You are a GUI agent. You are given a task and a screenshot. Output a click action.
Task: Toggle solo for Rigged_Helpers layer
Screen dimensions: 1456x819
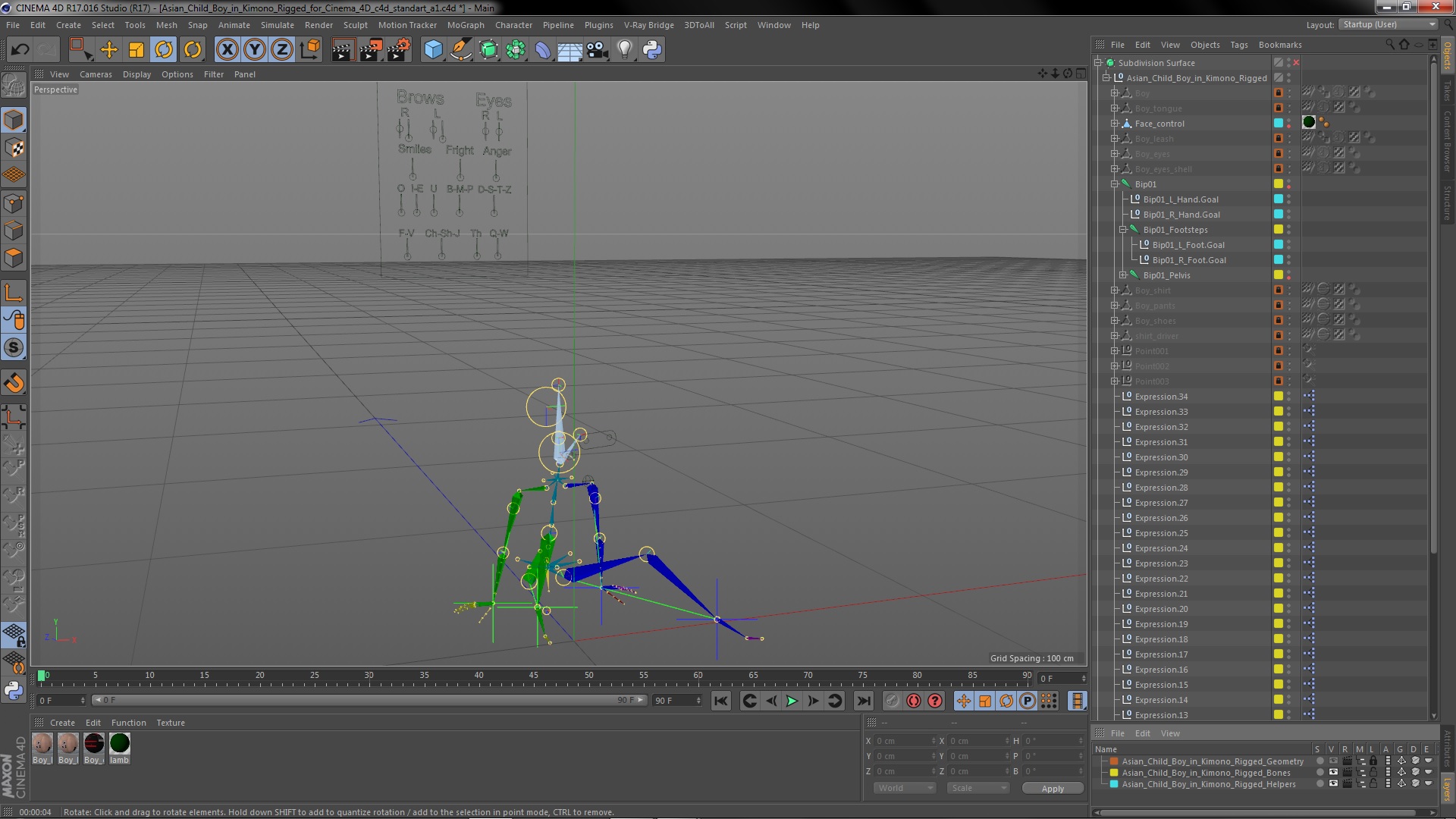[x=1319, y=784]
